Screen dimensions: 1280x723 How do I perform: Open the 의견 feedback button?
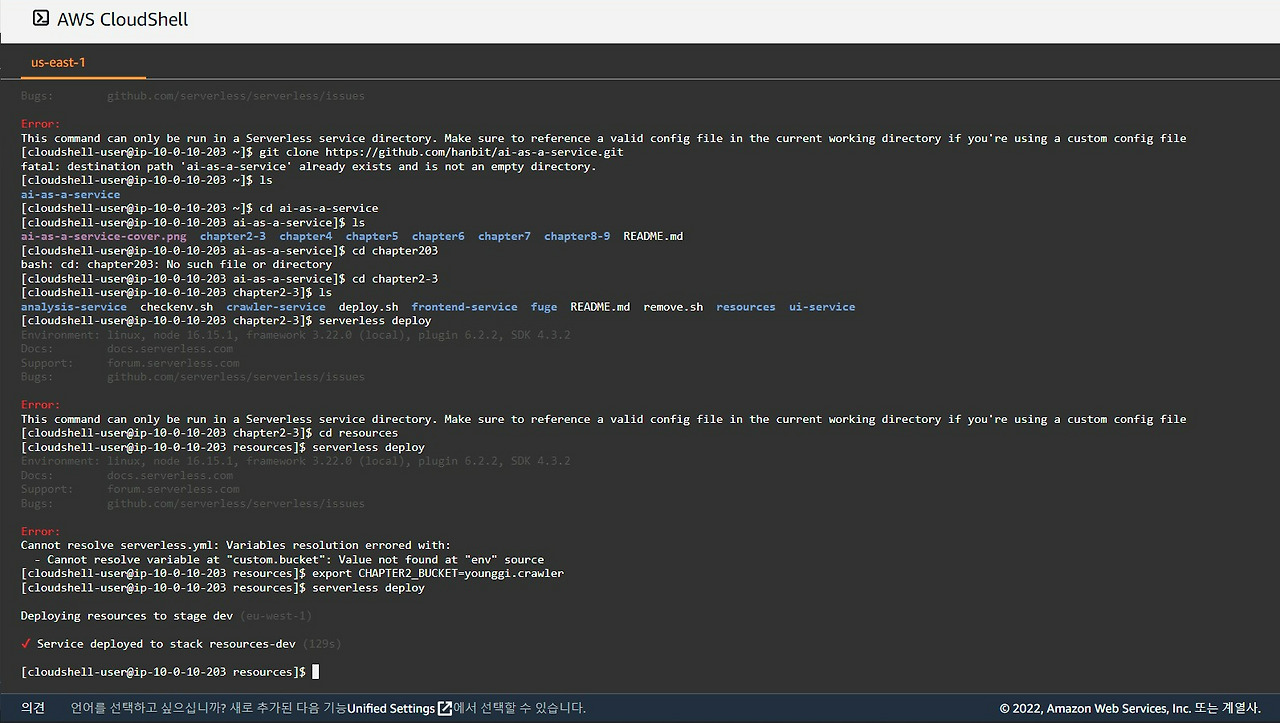click(x=33, y=708)
